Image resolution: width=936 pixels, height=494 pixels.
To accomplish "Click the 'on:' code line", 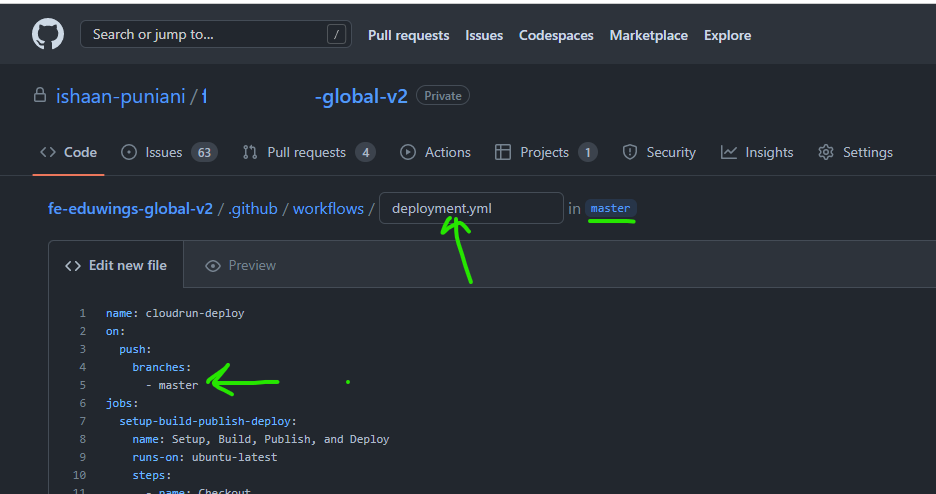I will point(116,331).
